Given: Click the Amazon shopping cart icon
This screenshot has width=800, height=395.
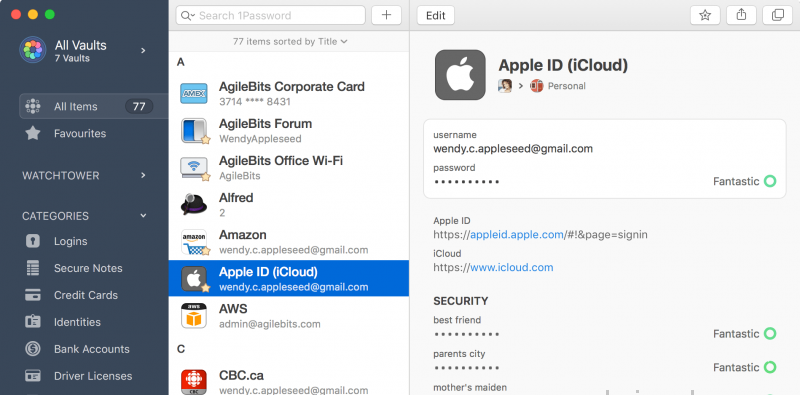Looking at the screenshot, I should pos(194,242).
